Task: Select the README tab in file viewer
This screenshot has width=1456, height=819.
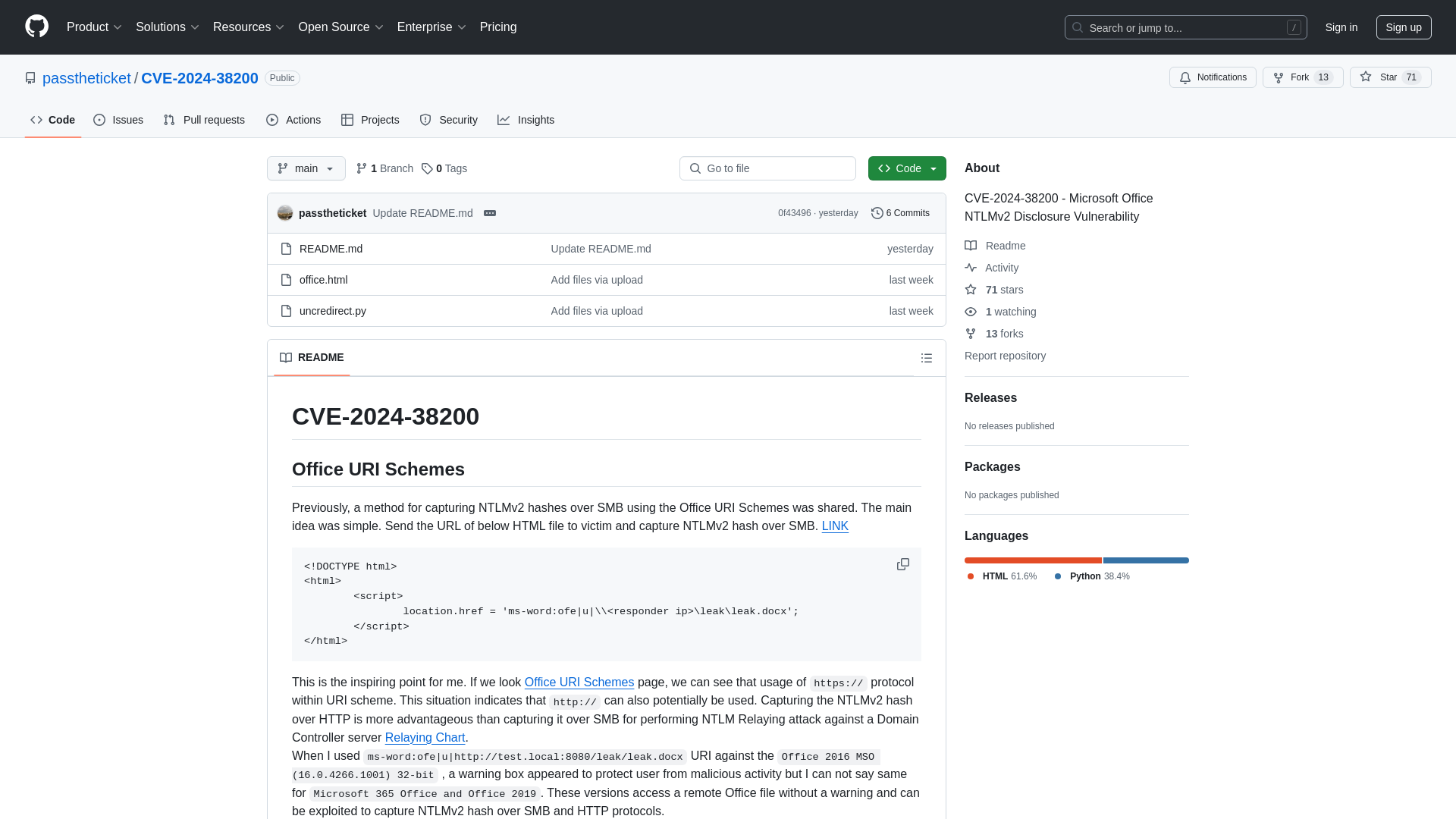Action: coord(312,357)
